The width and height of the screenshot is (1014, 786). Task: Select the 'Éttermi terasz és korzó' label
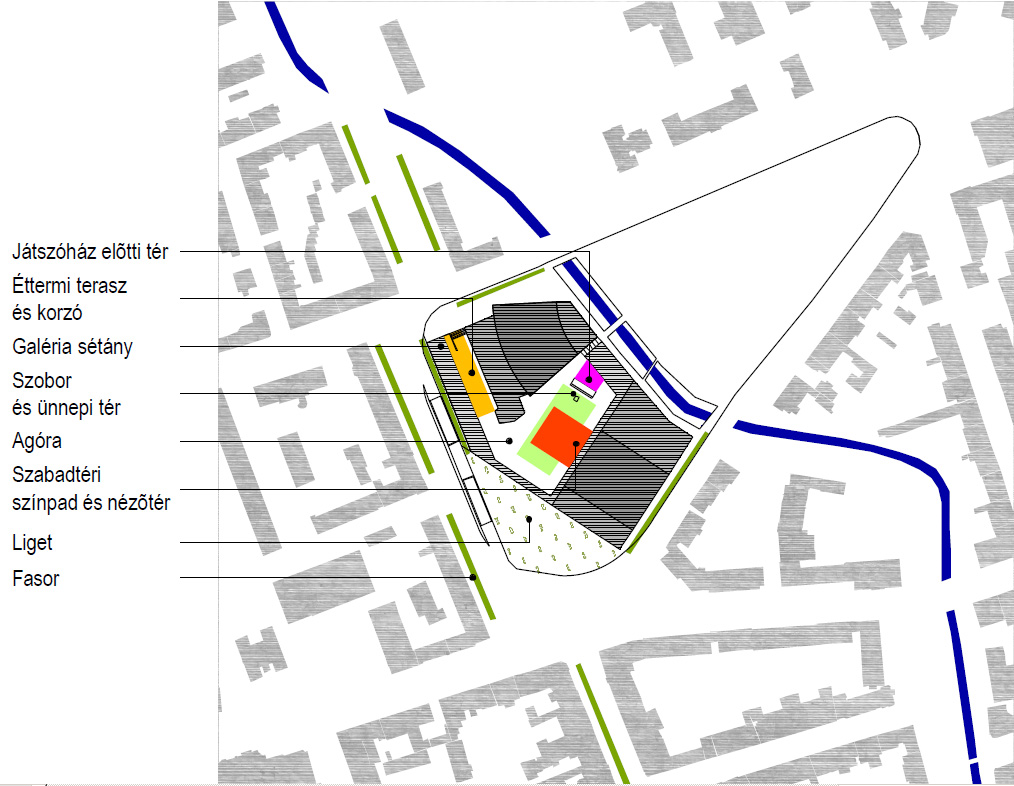[x=69, y=299]
